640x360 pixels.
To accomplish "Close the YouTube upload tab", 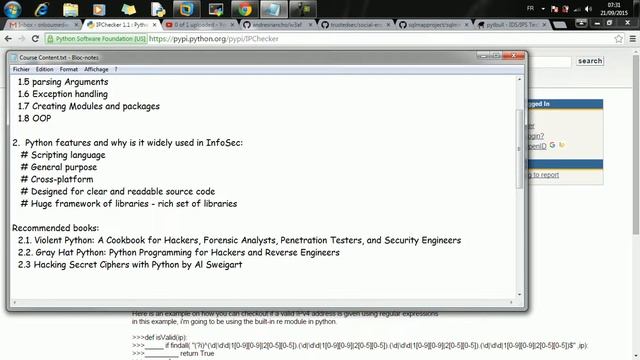I will point(232,25).
